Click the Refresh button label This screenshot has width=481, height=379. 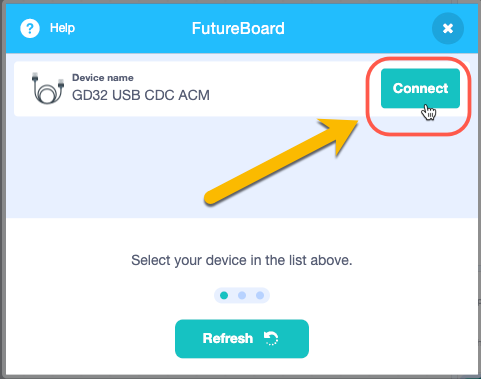pyautogui.click(x=228, y=338)
